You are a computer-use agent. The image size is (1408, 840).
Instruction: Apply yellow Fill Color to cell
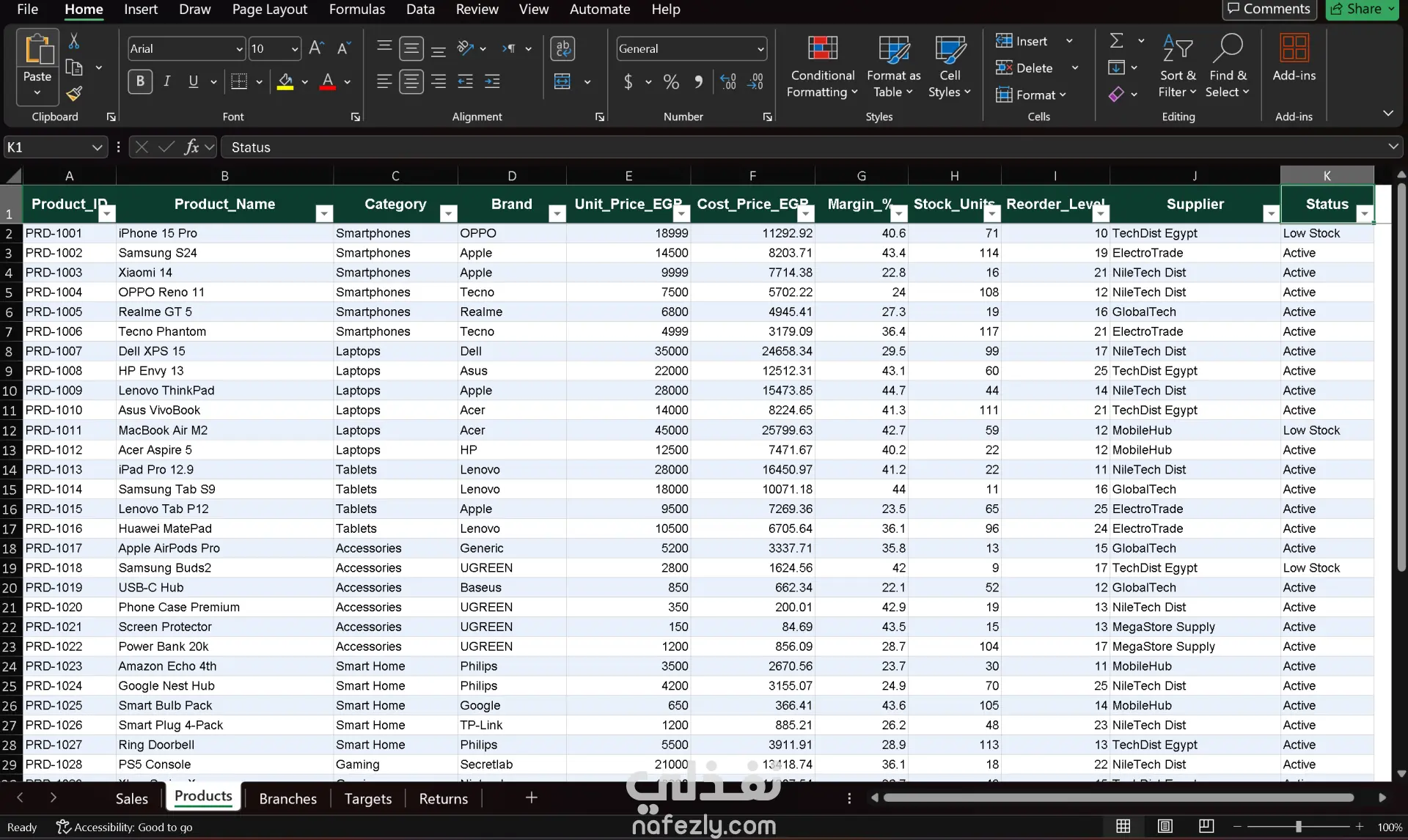coord(285,81)
